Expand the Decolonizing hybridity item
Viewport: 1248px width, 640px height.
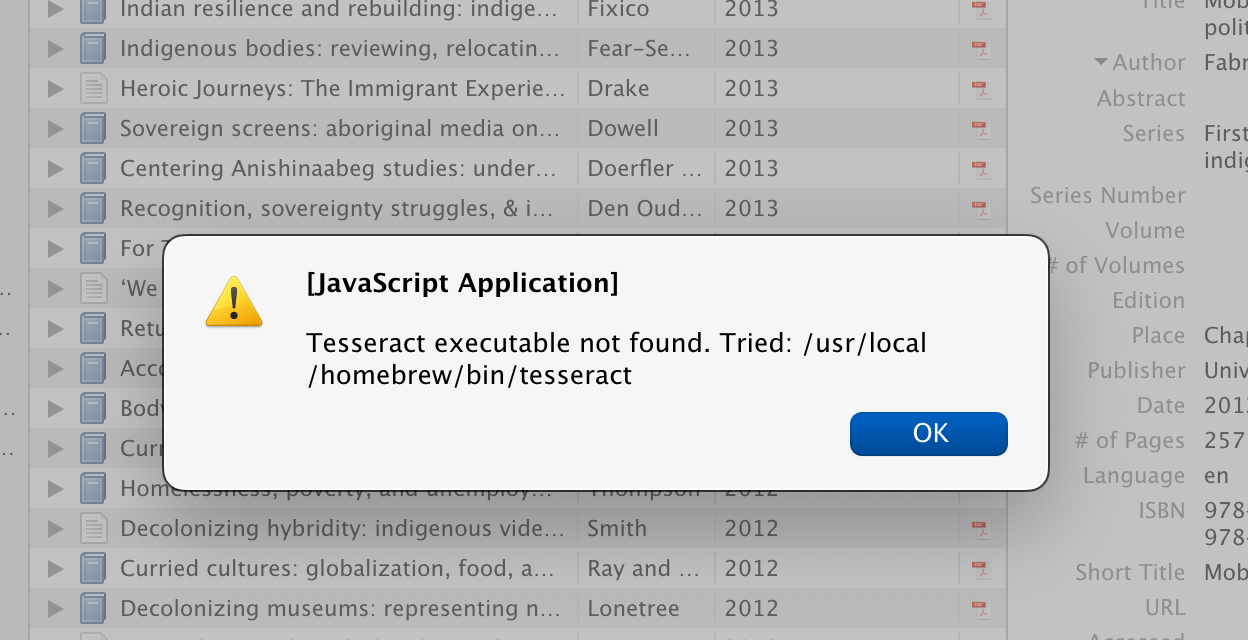point(55,528)
